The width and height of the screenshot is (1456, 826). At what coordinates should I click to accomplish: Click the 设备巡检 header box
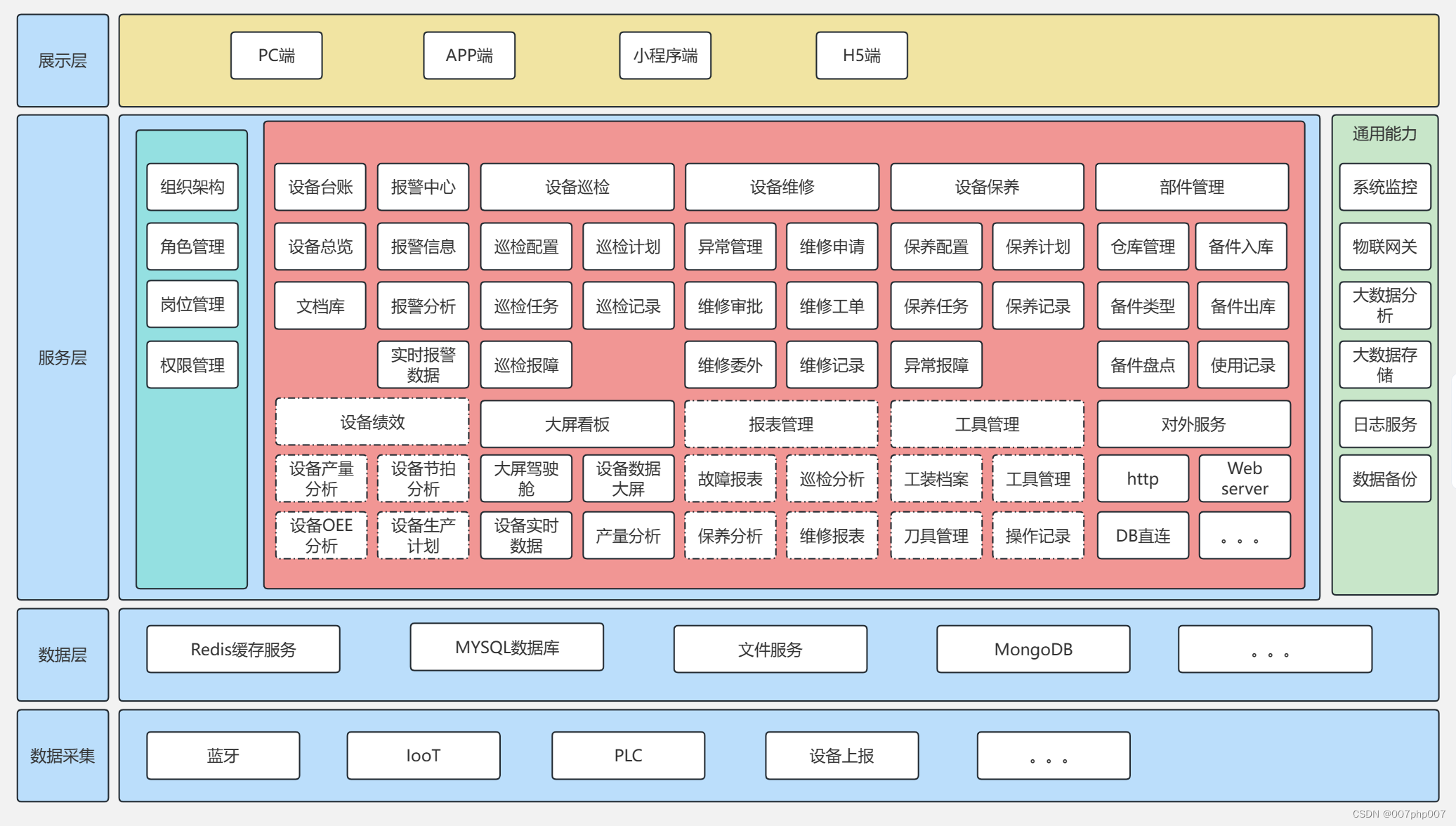click(x=577, y=187)
